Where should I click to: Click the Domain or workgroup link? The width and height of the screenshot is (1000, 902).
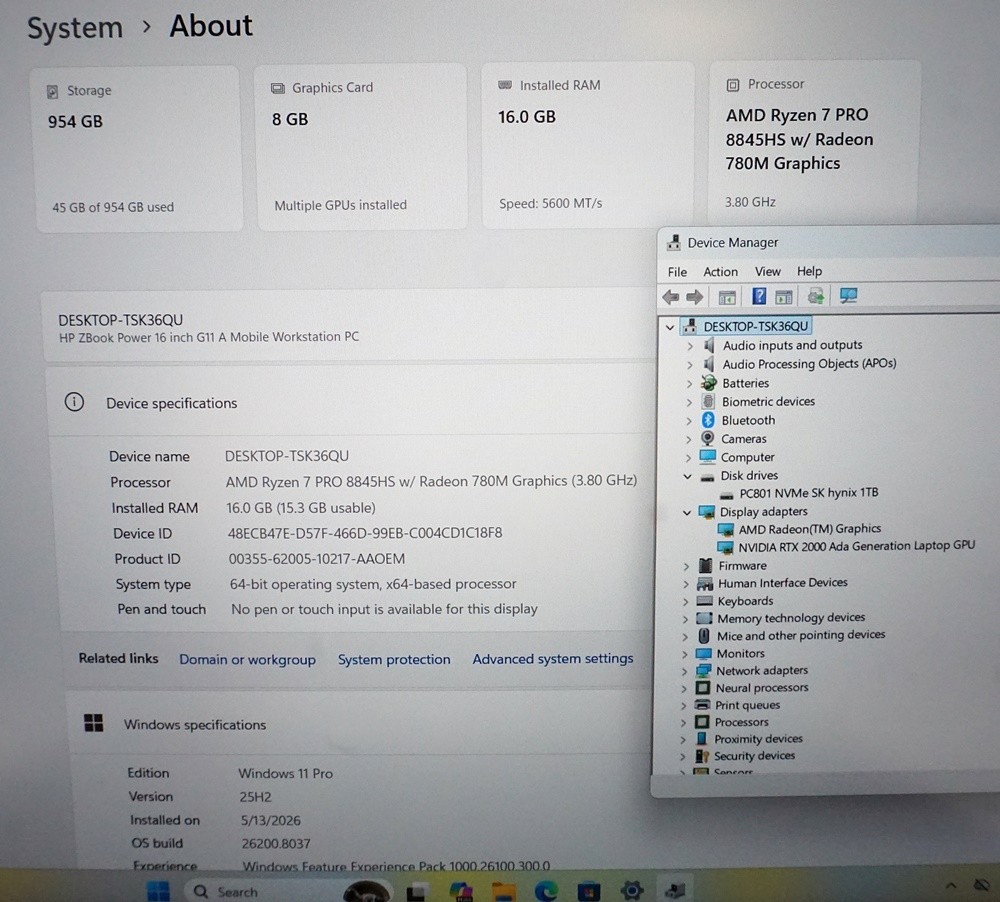pyautogui.click(x=247, y=660)
